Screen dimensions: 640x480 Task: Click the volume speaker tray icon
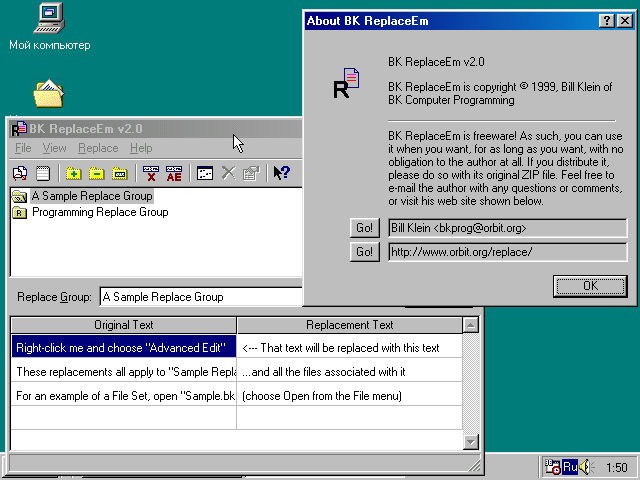pos(585,467)
